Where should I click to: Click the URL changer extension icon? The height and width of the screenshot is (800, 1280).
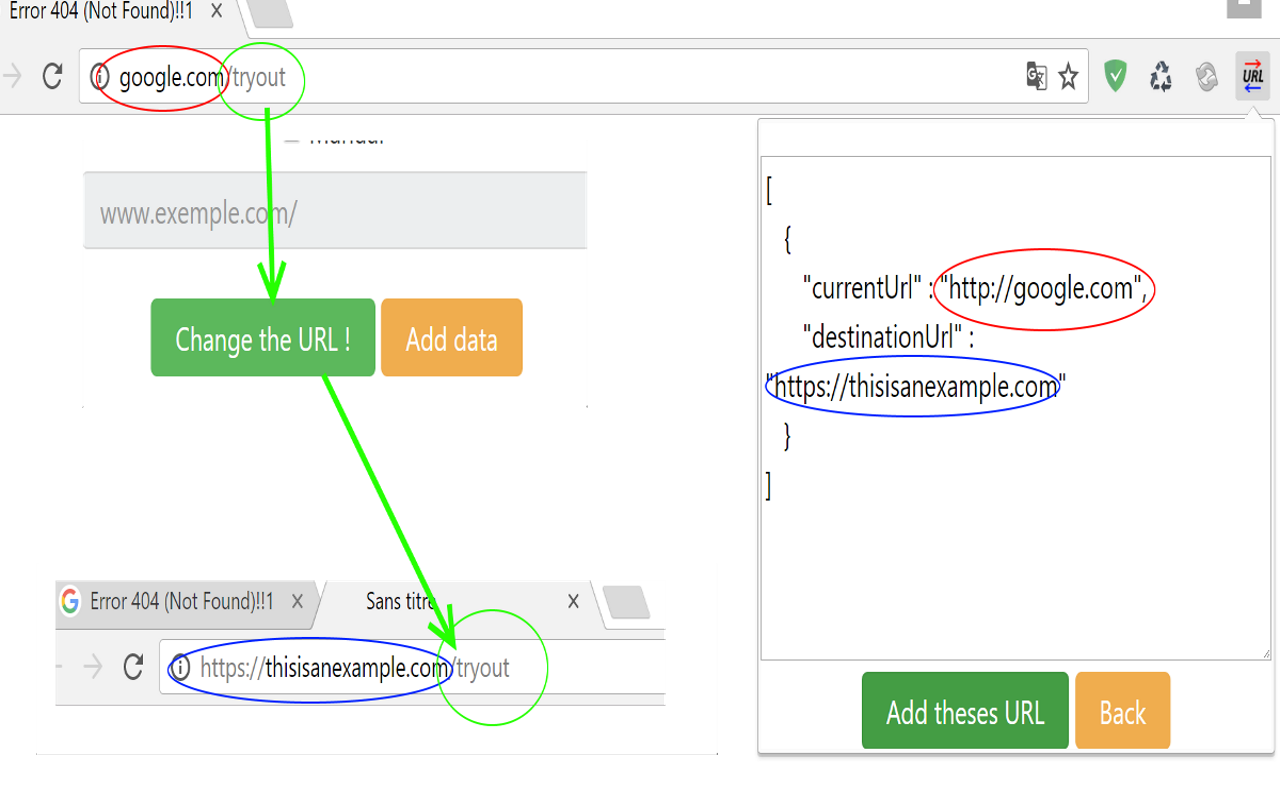[x=1252, y=76]
